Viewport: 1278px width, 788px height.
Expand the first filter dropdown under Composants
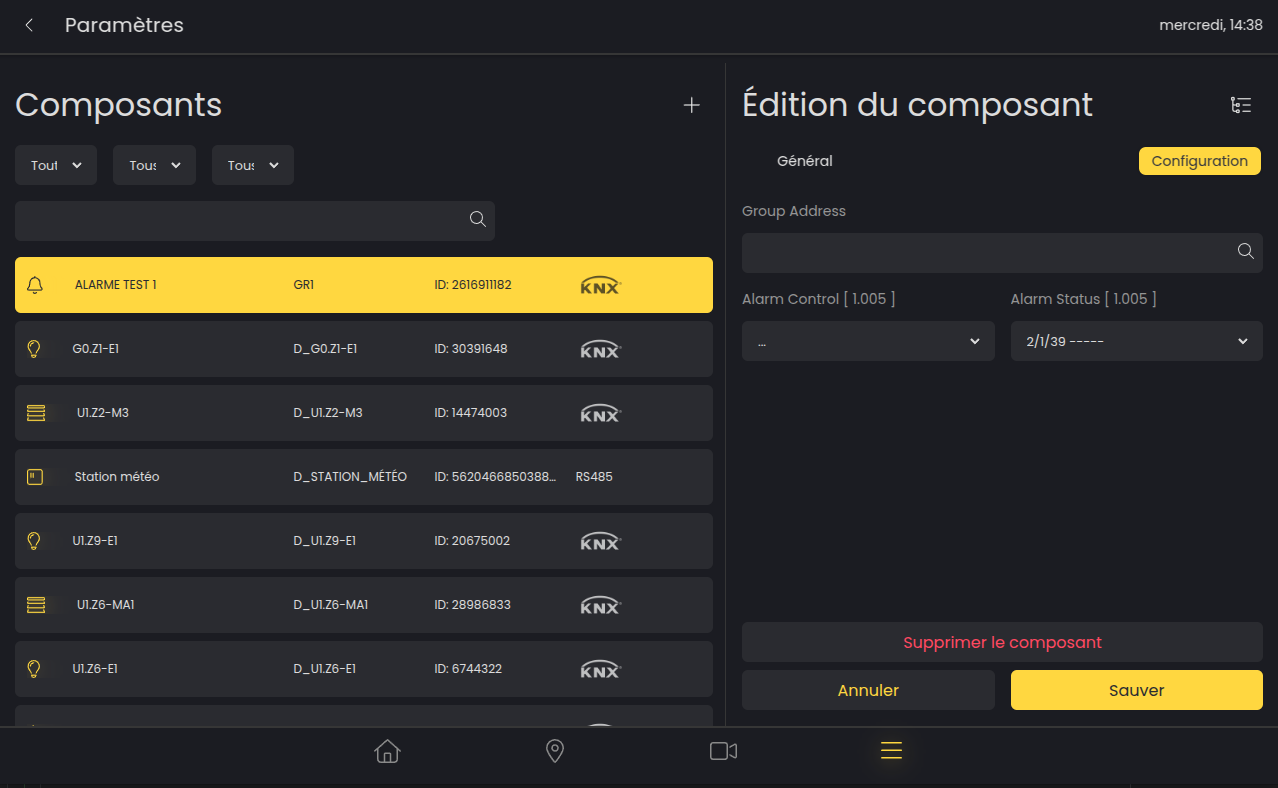click(56, 165)
